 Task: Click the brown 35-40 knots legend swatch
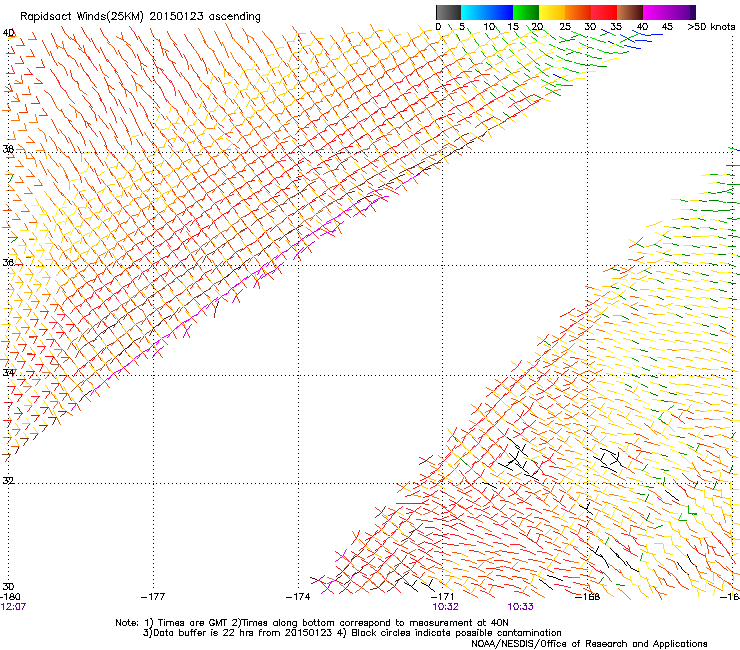pos(630,12)
